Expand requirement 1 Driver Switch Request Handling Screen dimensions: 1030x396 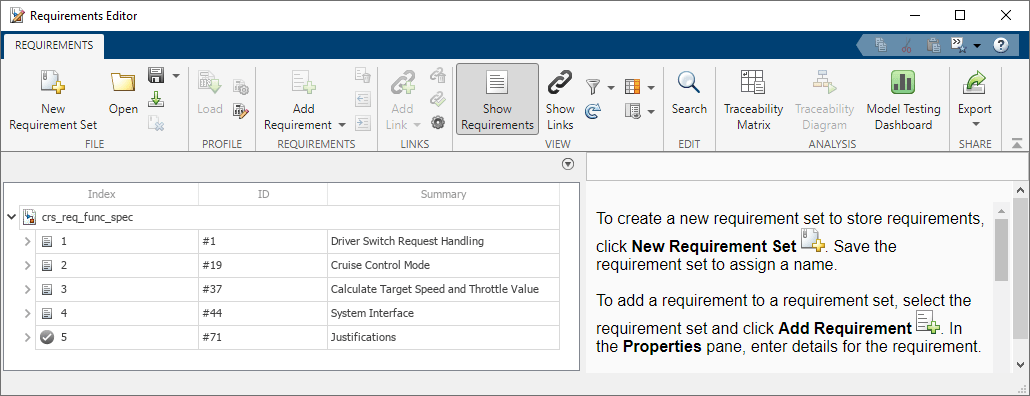point(27,242)
